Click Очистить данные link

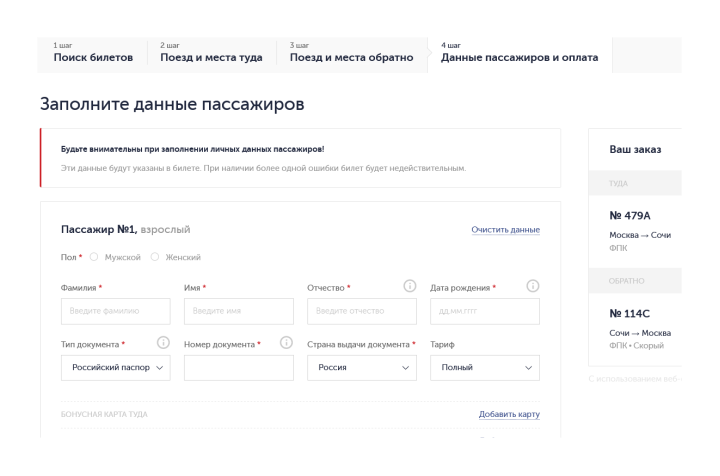(x=506, y=230)
